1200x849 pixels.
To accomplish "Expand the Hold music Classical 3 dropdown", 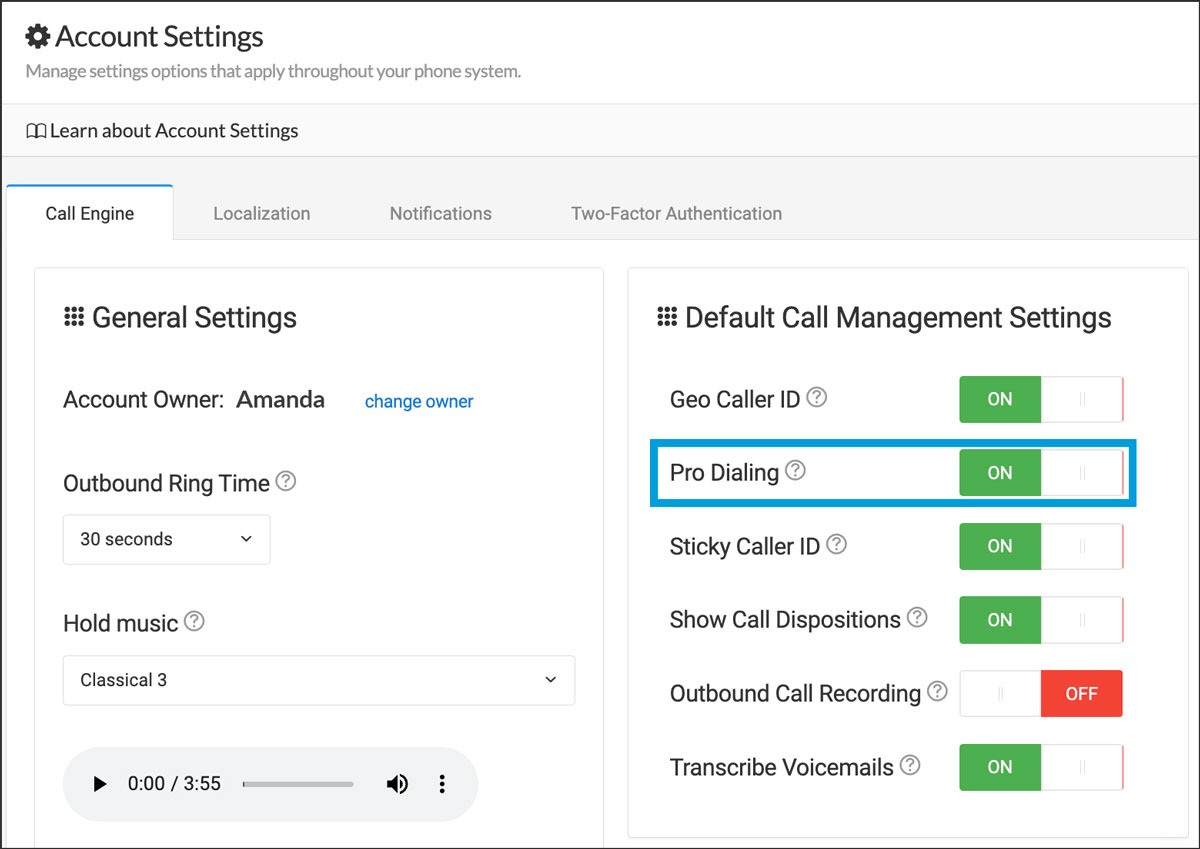I will [318, 680].
